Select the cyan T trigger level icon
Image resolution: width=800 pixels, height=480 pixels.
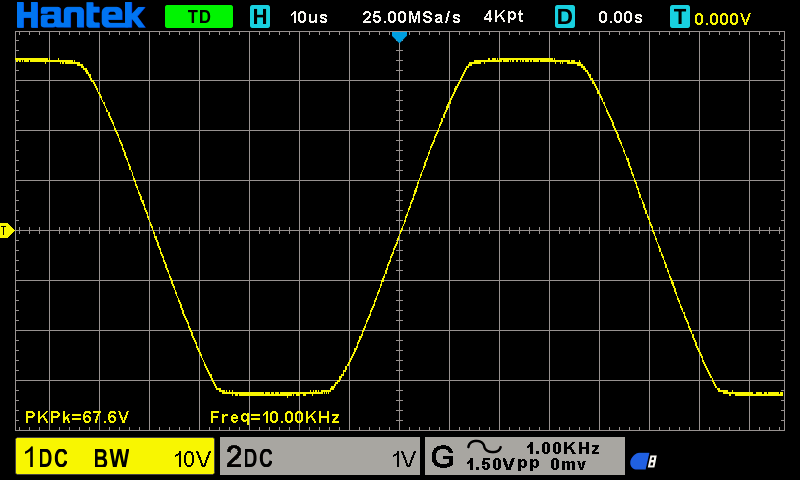[x=680, y=17]
